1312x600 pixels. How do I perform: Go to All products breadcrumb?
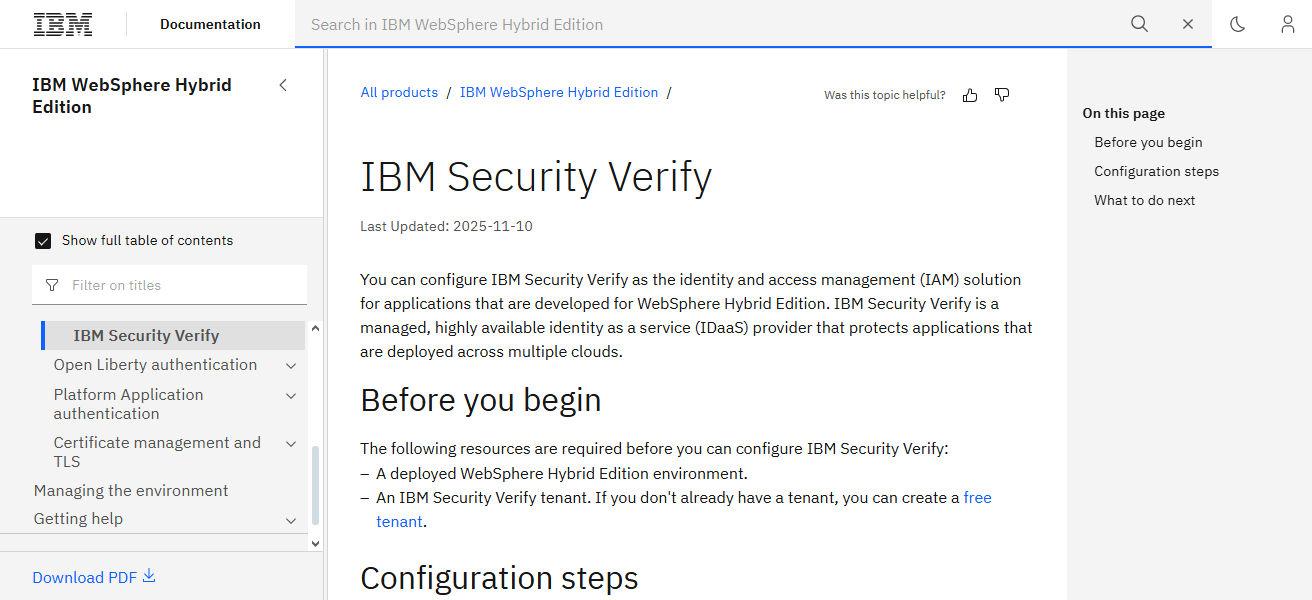coord(399,92)
